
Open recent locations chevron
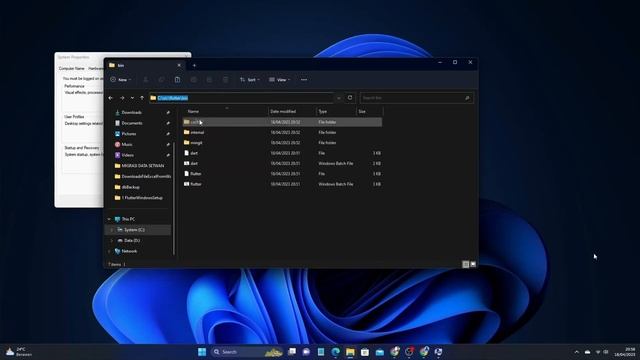(x=132, y=98)
